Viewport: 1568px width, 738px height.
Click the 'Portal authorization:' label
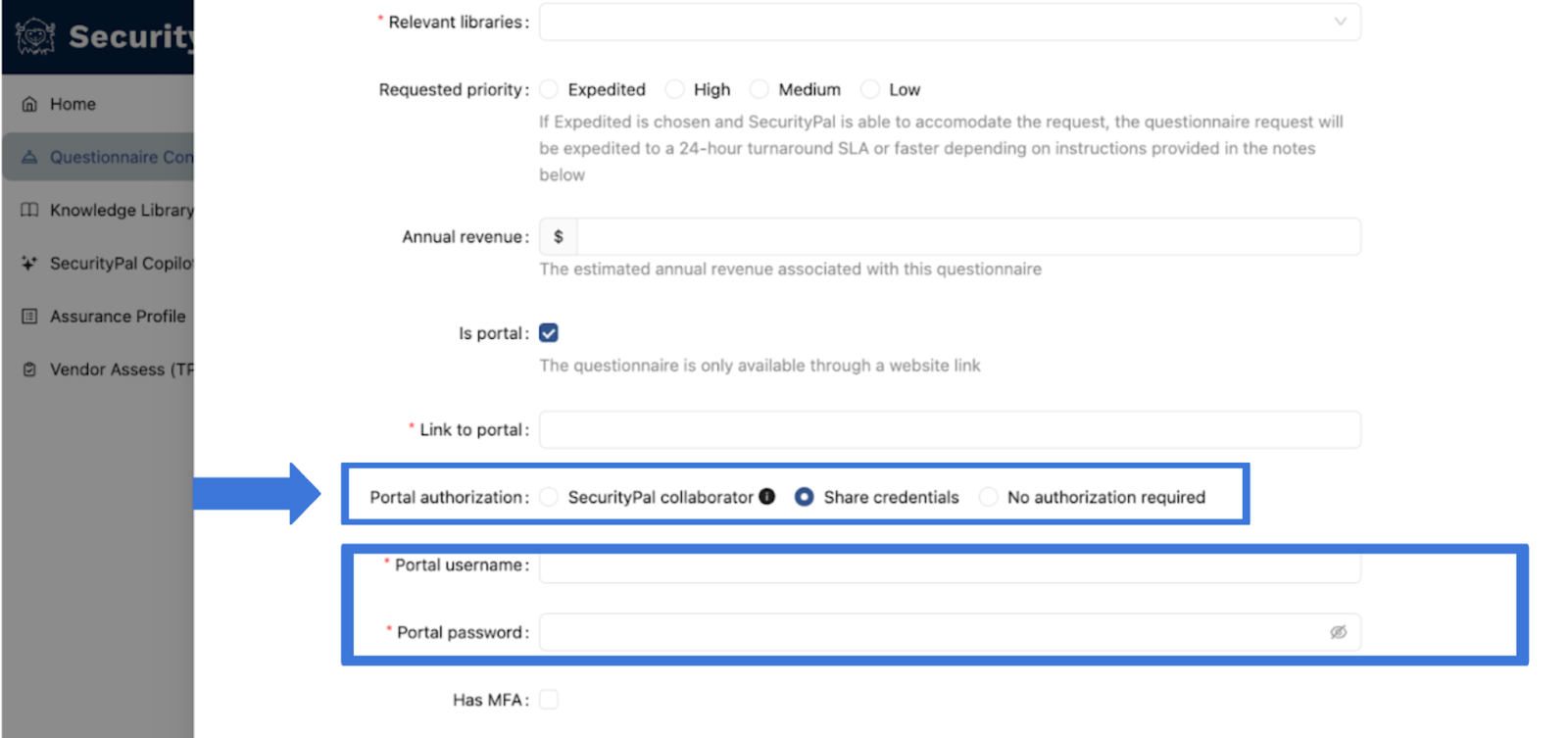click(x=450, y=497)
